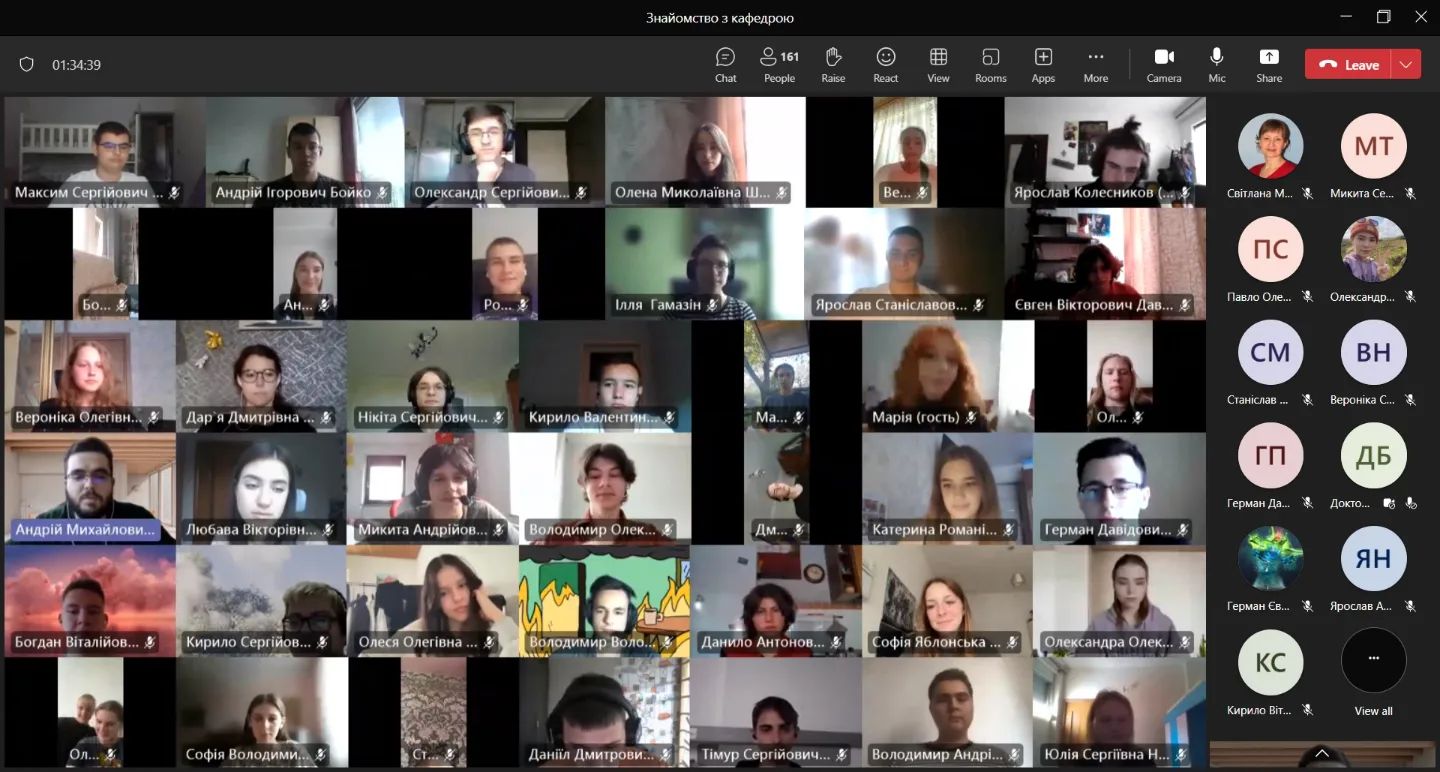Click the name label "Ярослав Станіславов..."
Image resolution: width=1440 pixels, height=772 pixels.
click(x=891, y=305)
